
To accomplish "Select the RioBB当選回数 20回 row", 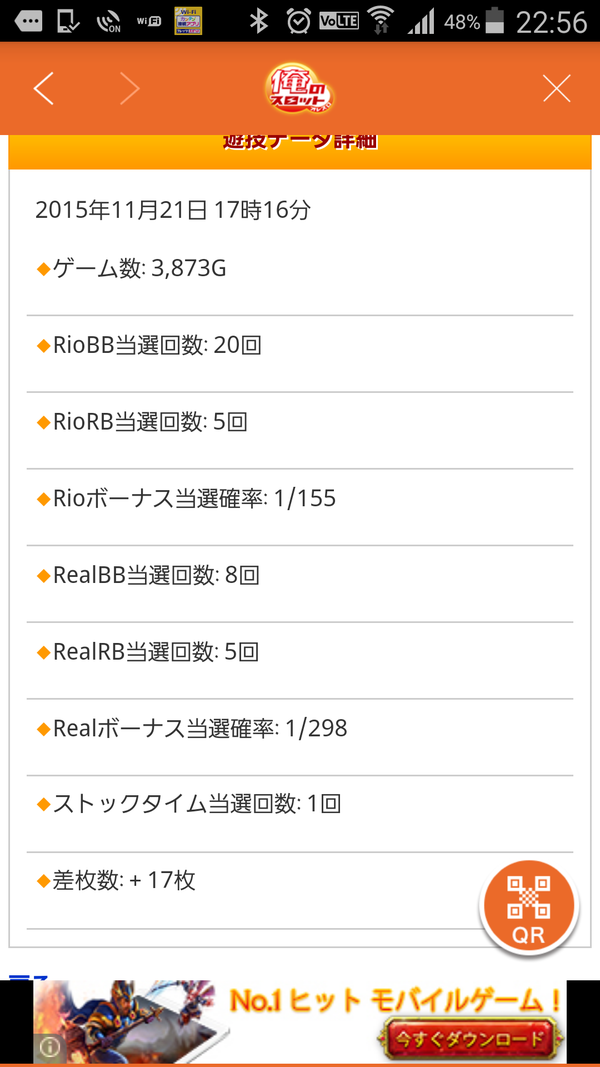I will click(x=300, y=346).
